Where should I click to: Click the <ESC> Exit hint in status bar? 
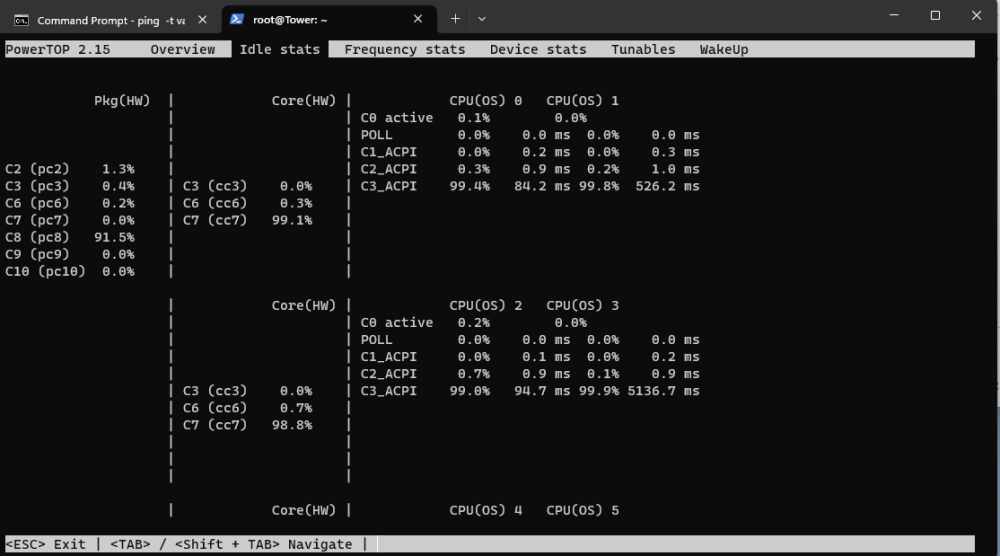pyautogui.click(x=45, y=545)
